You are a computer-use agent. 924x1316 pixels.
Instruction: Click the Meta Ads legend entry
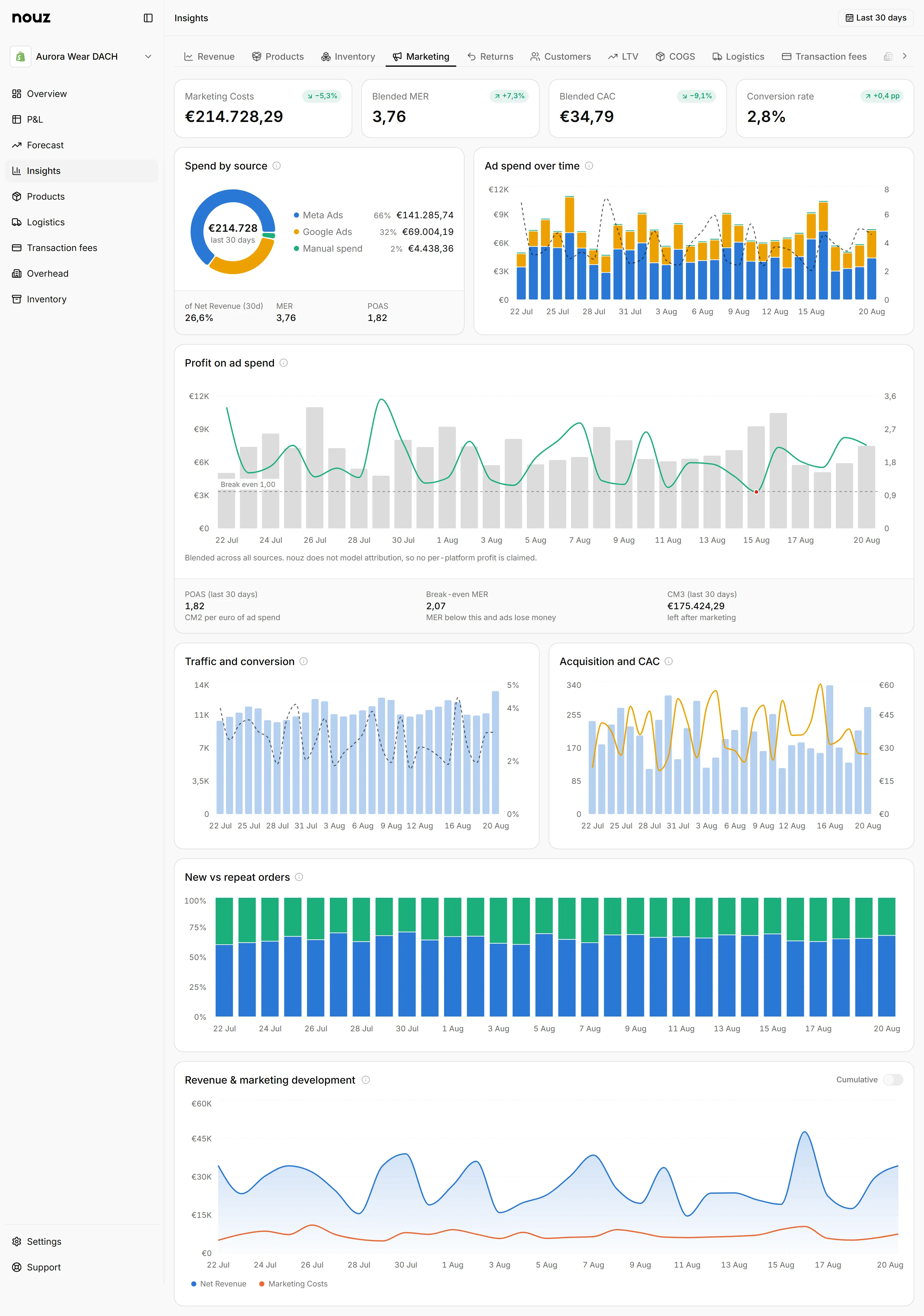(373, 215)
